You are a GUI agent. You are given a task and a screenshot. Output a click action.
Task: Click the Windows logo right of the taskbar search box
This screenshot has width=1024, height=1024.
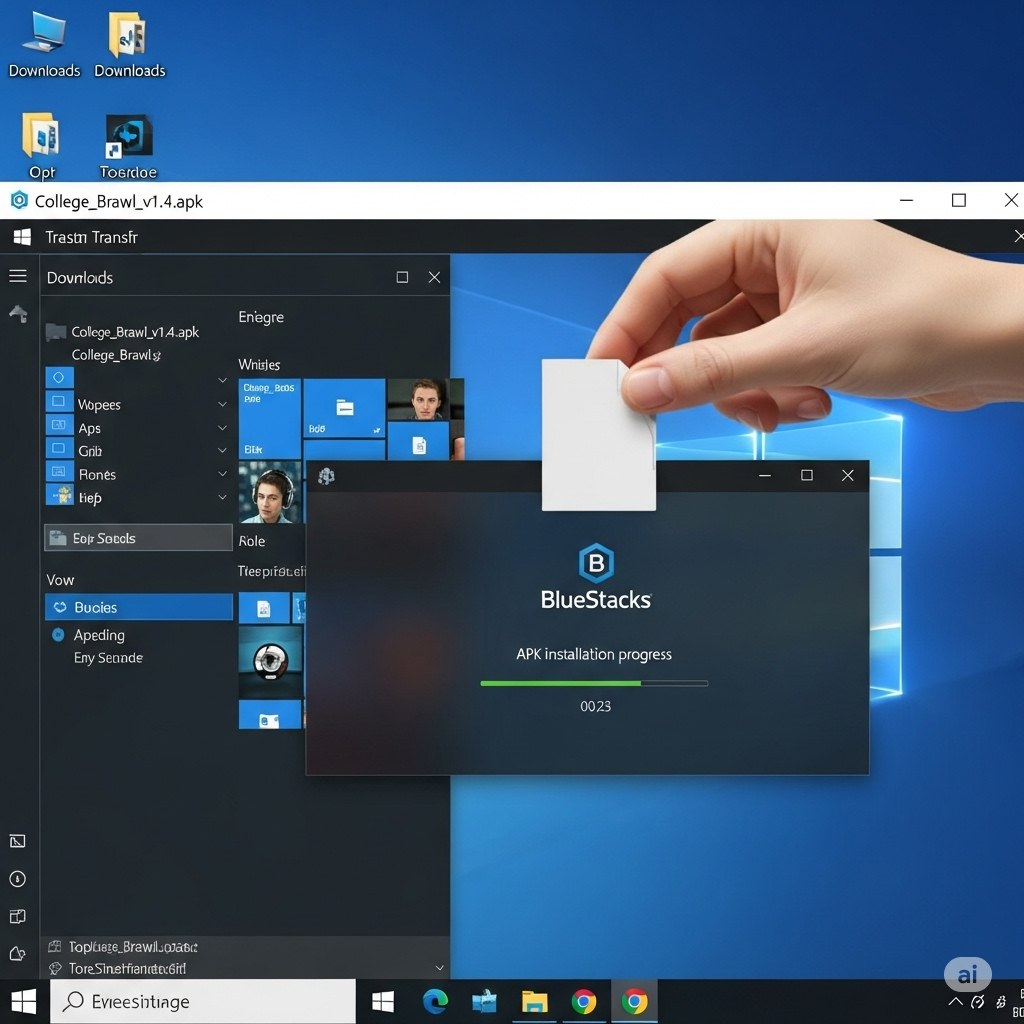[x=383, y=1001]
